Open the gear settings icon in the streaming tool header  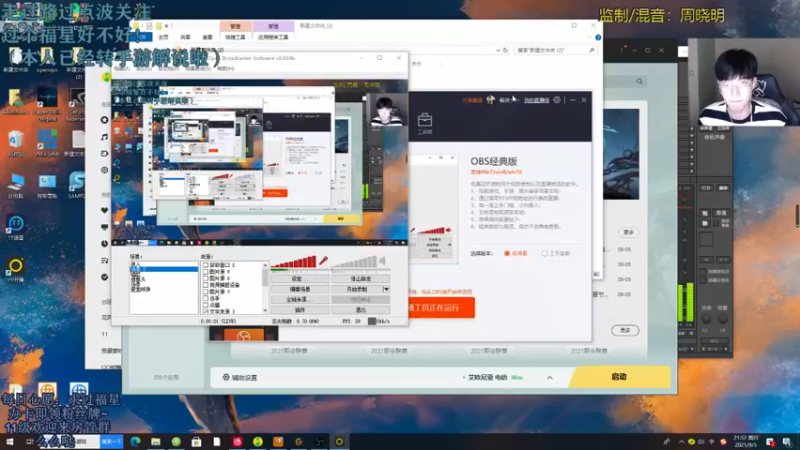tap(557, 100)
